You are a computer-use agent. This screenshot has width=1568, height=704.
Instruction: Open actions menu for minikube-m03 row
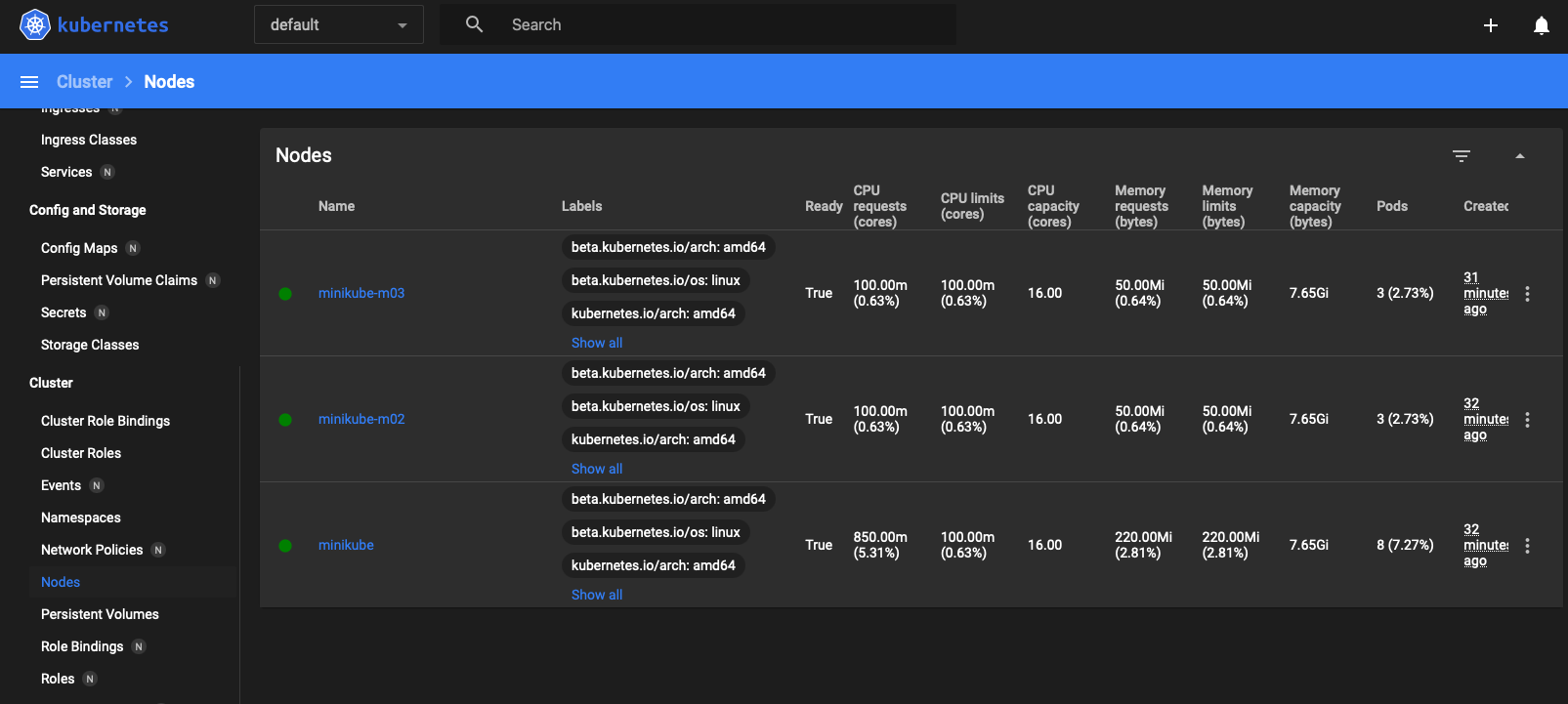point(1528,293)
